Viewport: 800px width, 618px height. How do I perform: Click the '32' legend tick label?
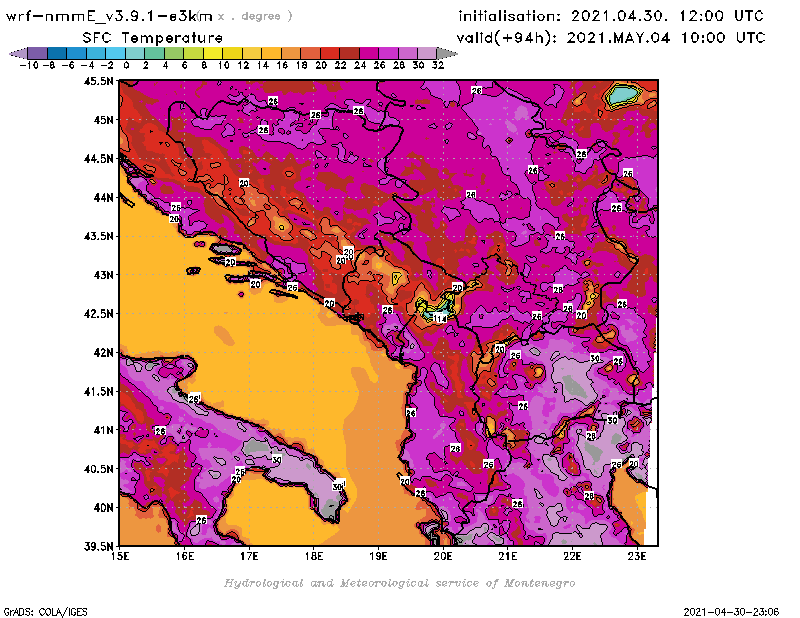(438, 66)
